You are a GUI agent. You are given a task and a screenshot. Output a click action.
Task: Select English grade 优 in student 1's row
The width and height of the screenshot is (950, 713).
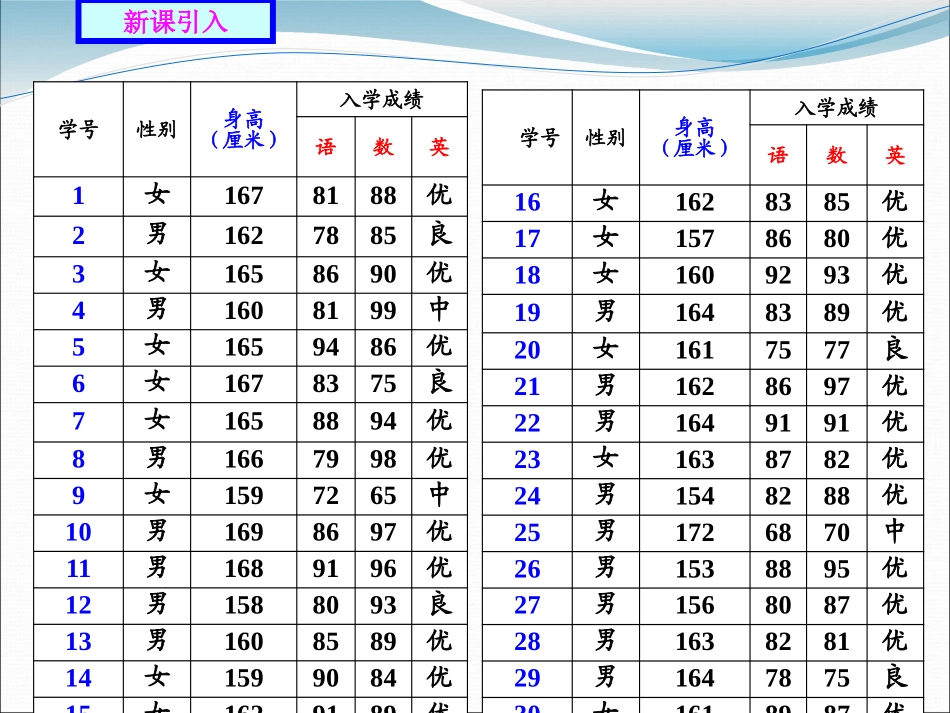tap(439, 194)
